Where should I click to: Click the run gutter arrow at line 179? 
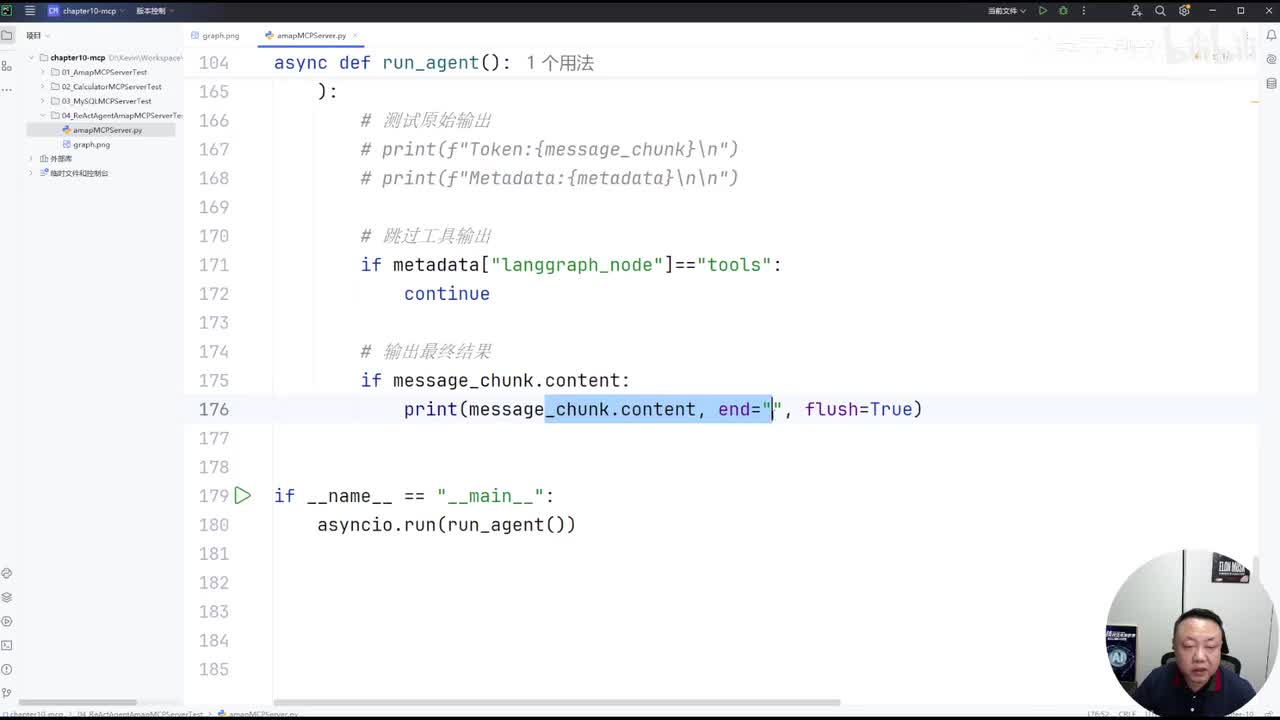(x=243, y=496)
